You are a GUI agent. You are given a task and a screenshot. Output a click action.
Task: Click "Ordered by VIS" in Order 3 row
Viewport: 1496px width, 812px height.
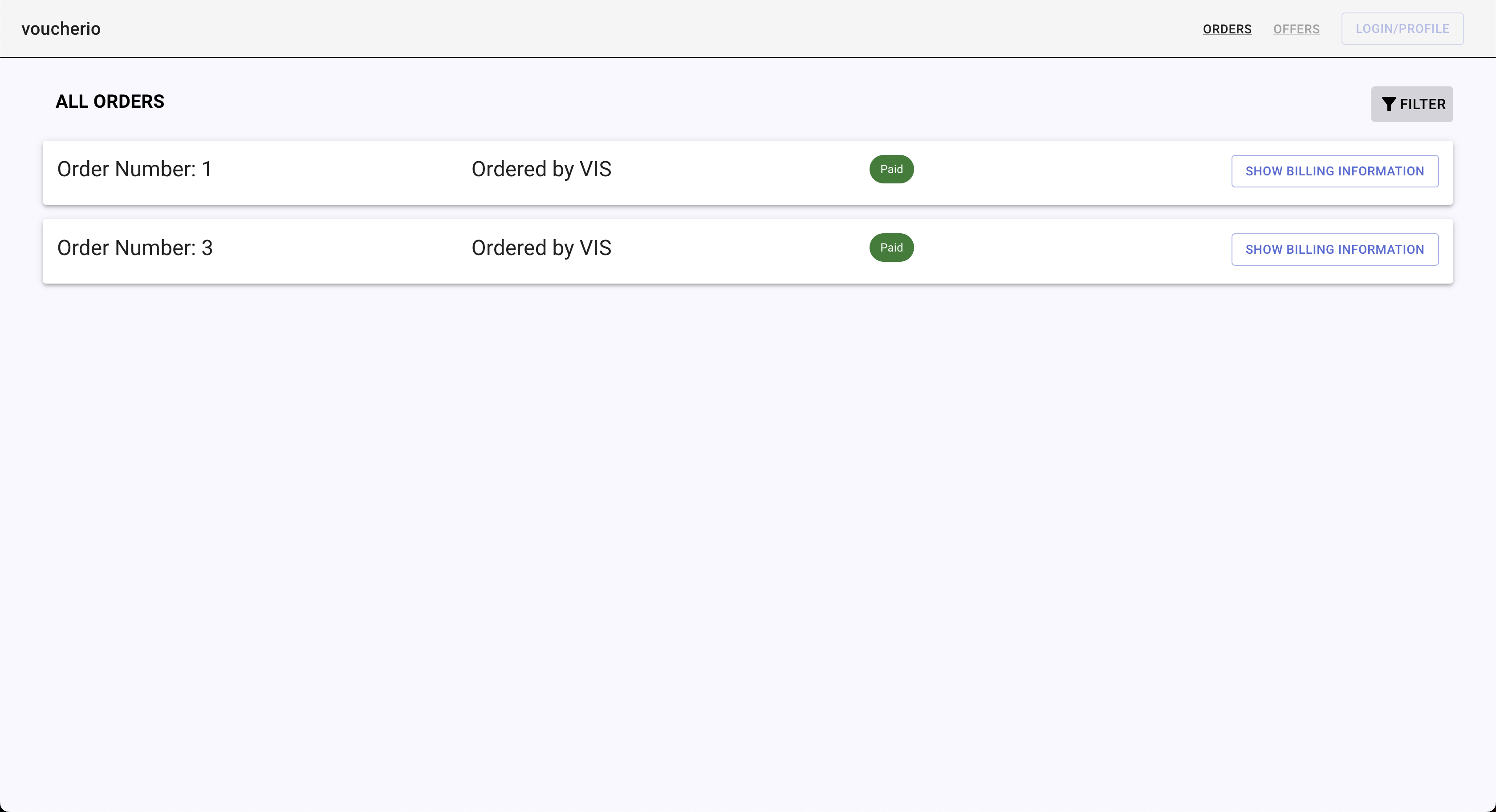(541, 248)
